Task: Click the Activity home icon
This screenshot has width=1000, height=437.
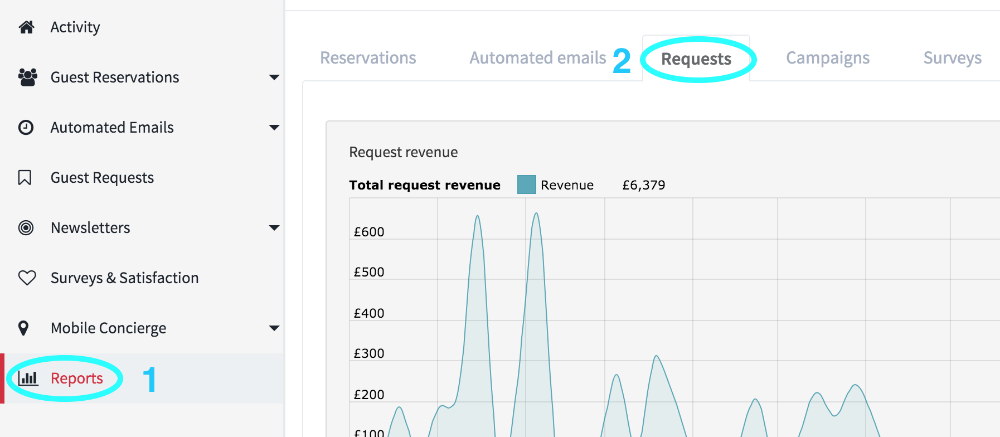Action: click(x=26, y=27)
